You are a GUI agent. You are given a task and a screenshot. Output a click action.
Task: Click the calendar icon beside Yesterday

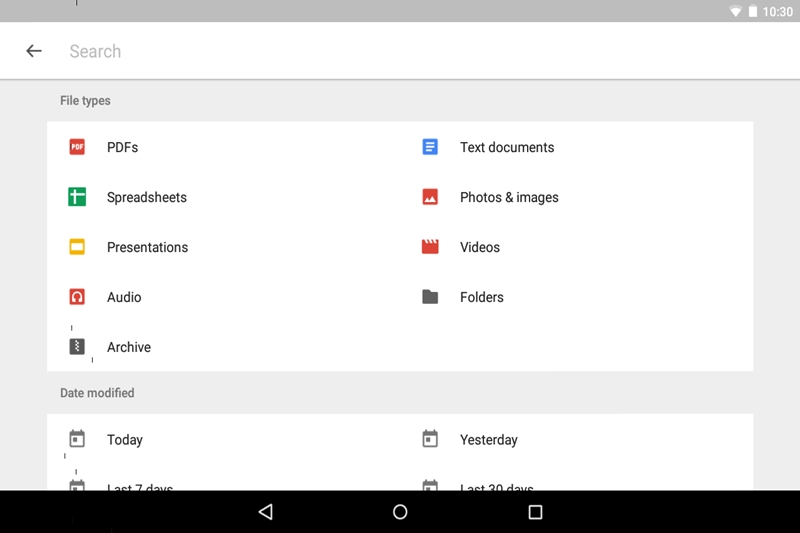click(430, 439)
